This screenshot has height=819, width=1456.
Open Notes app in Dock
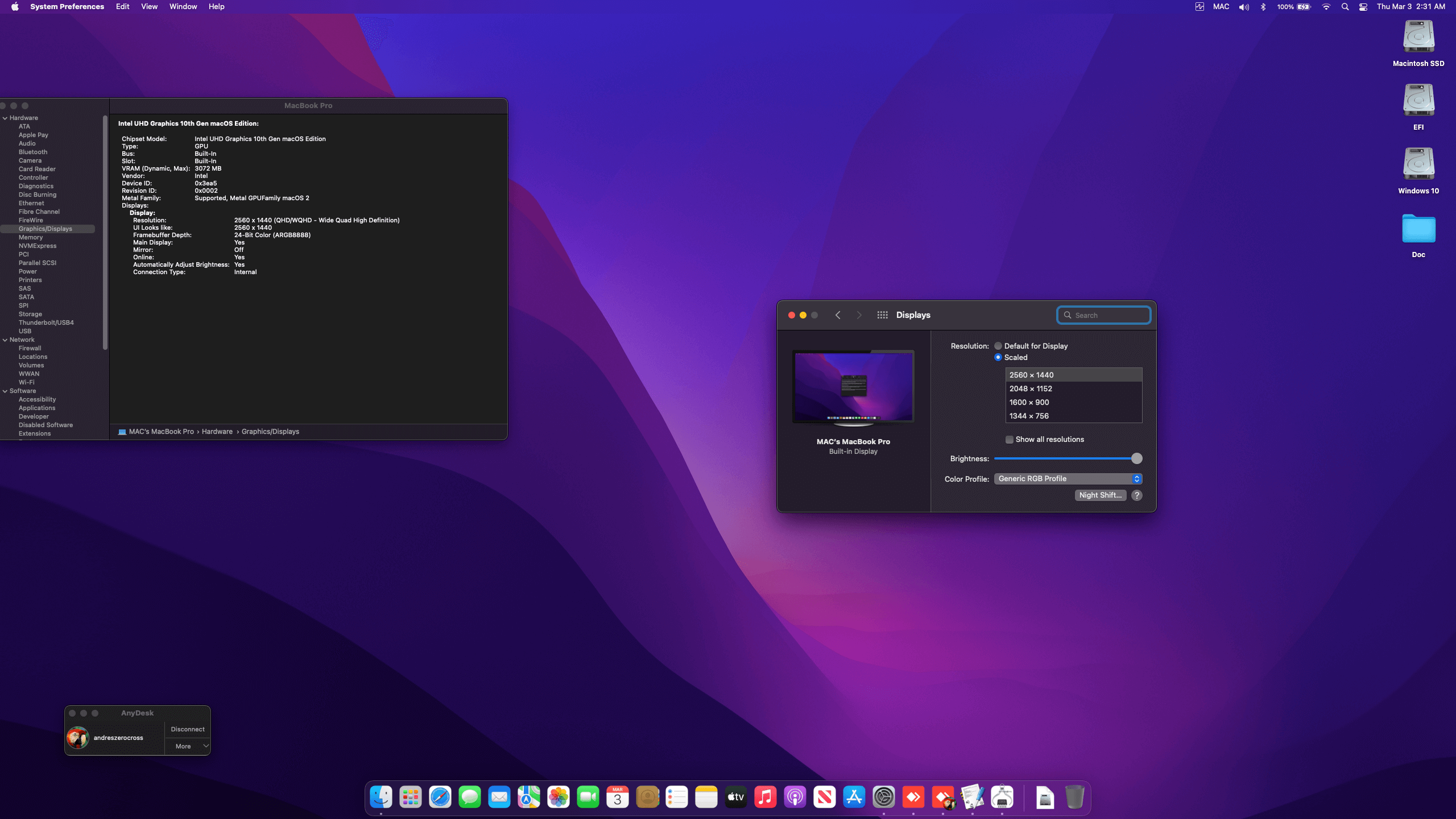[x=706, y=797]
